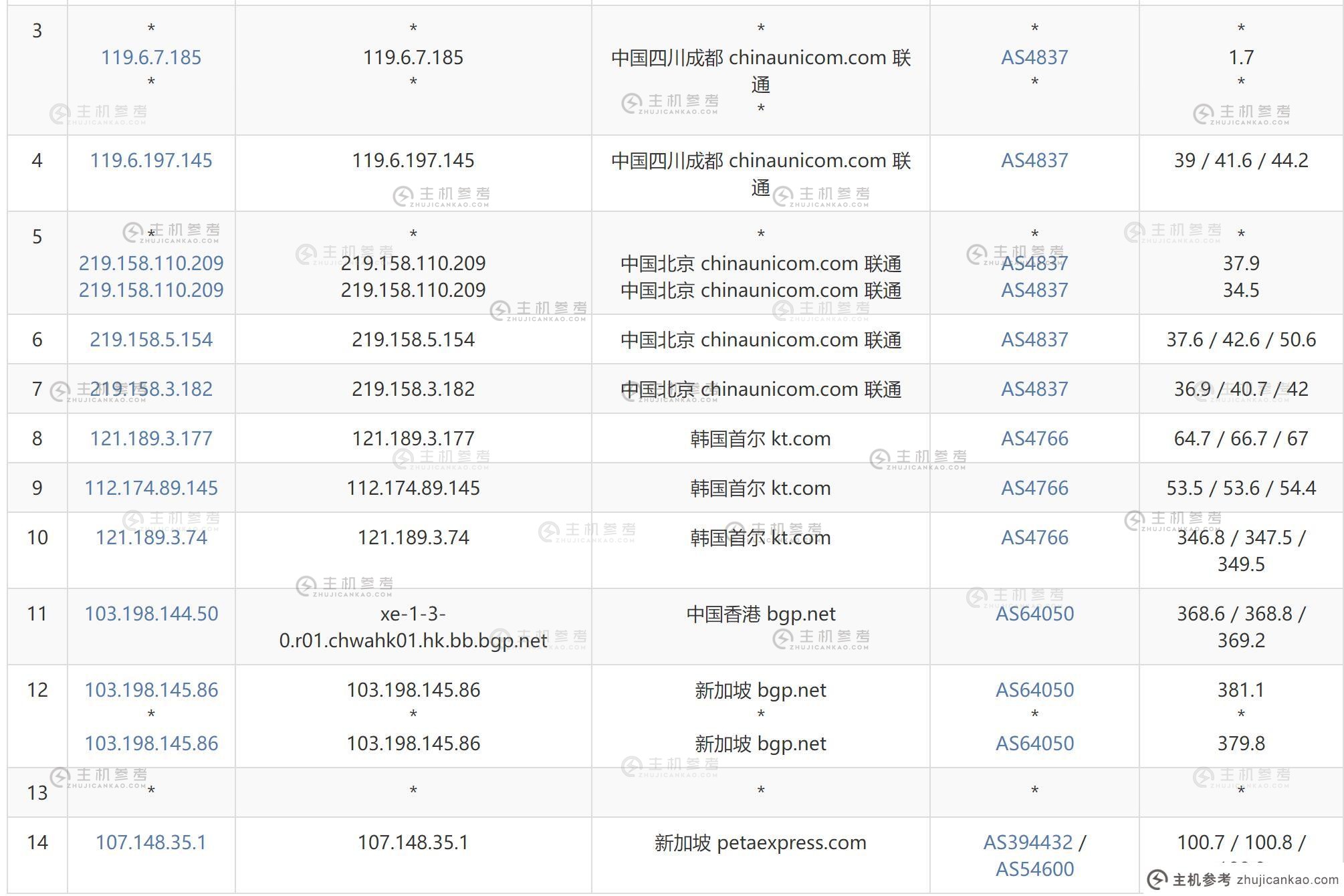Viewport: 1344px width, 896px height.
Task: Select 中国北京 chinaunicom.com 联通 in hop 6
Action: pyautogui.click(x=761, y=340)
